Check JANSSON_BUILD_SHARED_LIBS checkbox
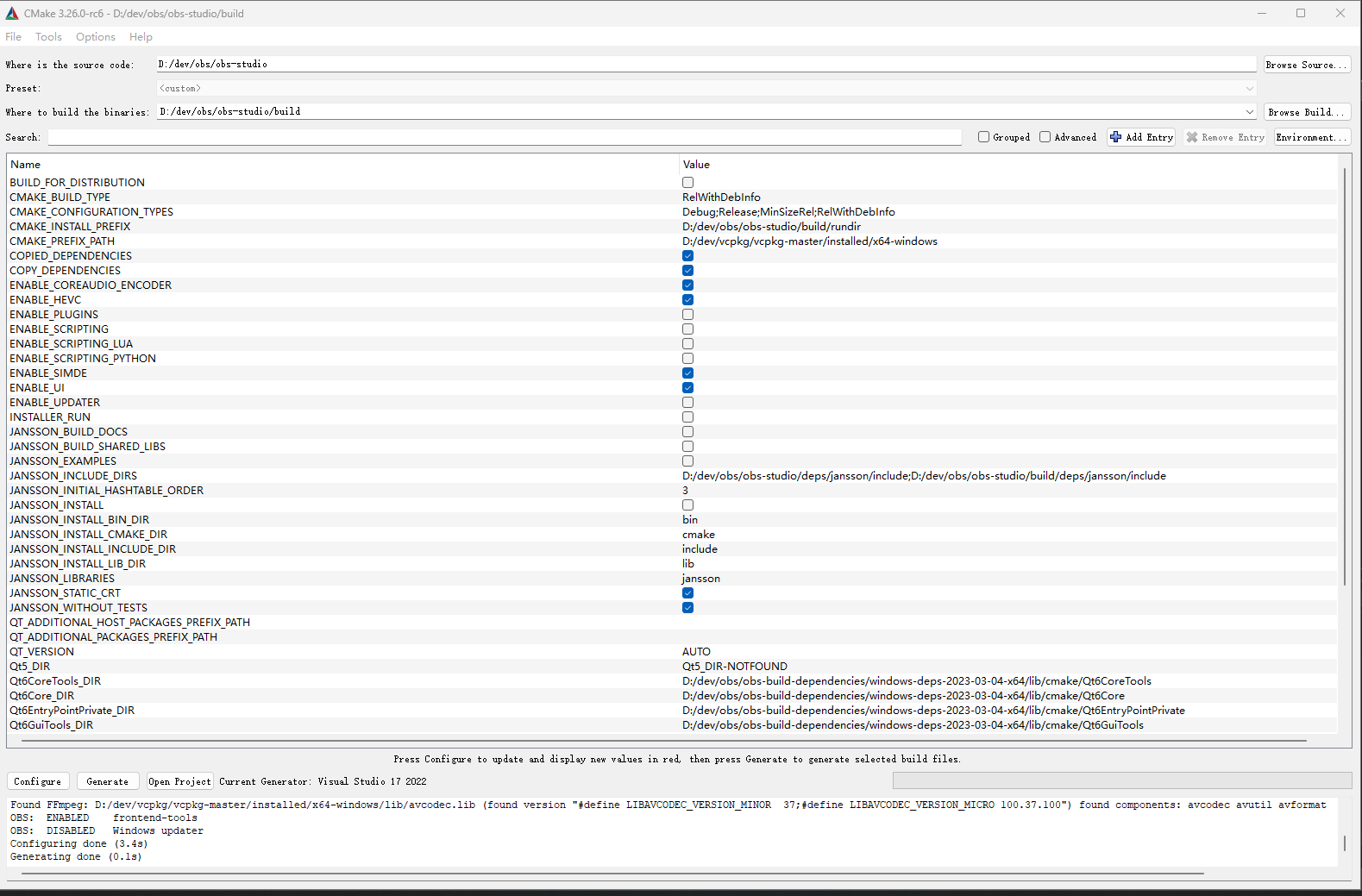1362x896 pixels. 687,447
